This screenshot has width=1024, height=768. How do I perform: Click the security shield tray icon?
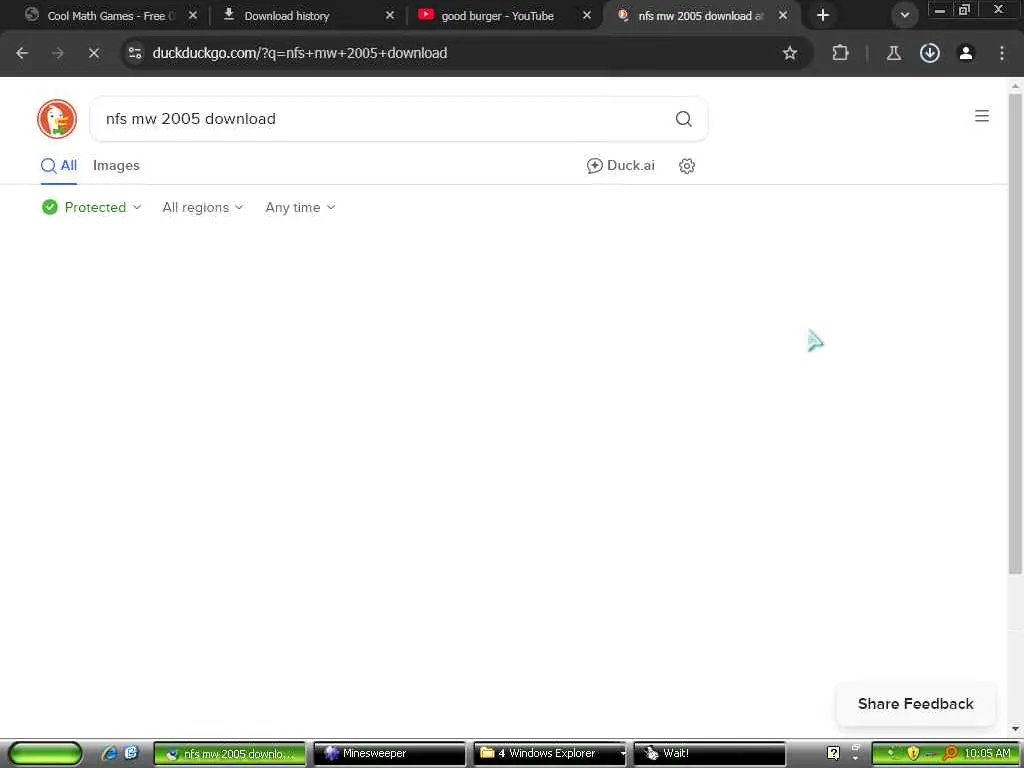(913, 754)
